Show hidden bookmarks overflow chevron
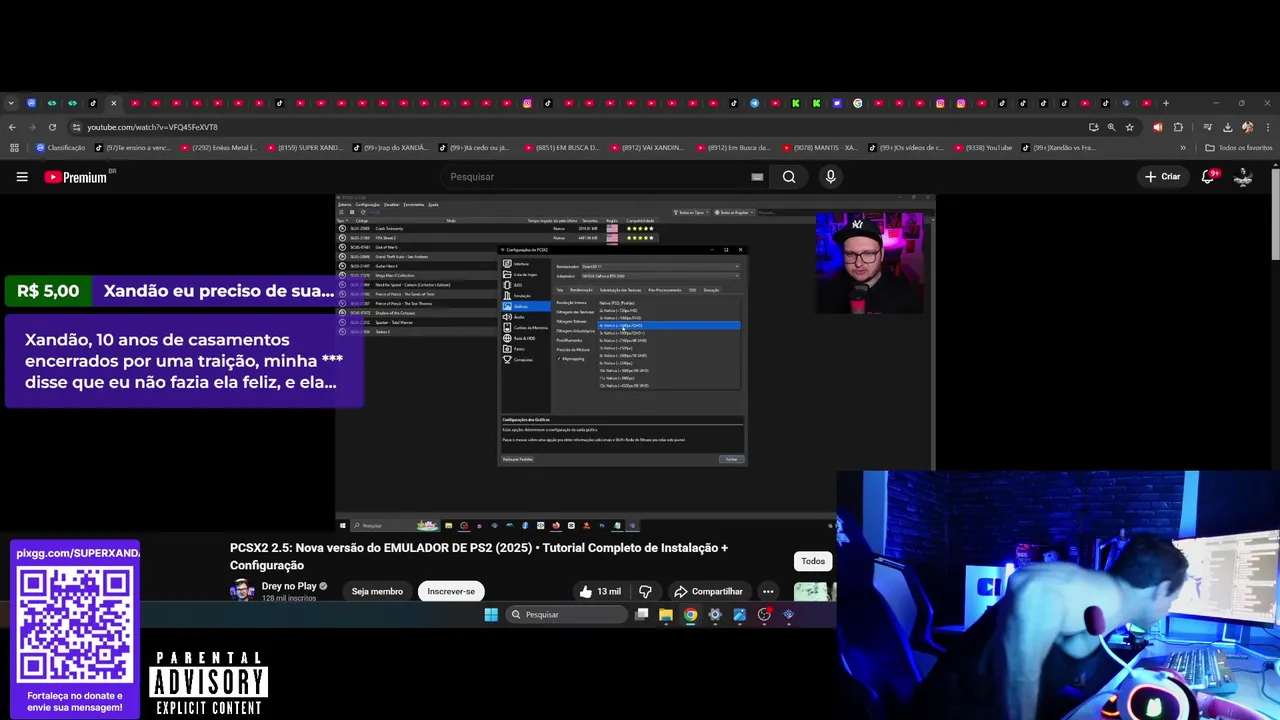 pyautogui.click(x=1183, y=148)
